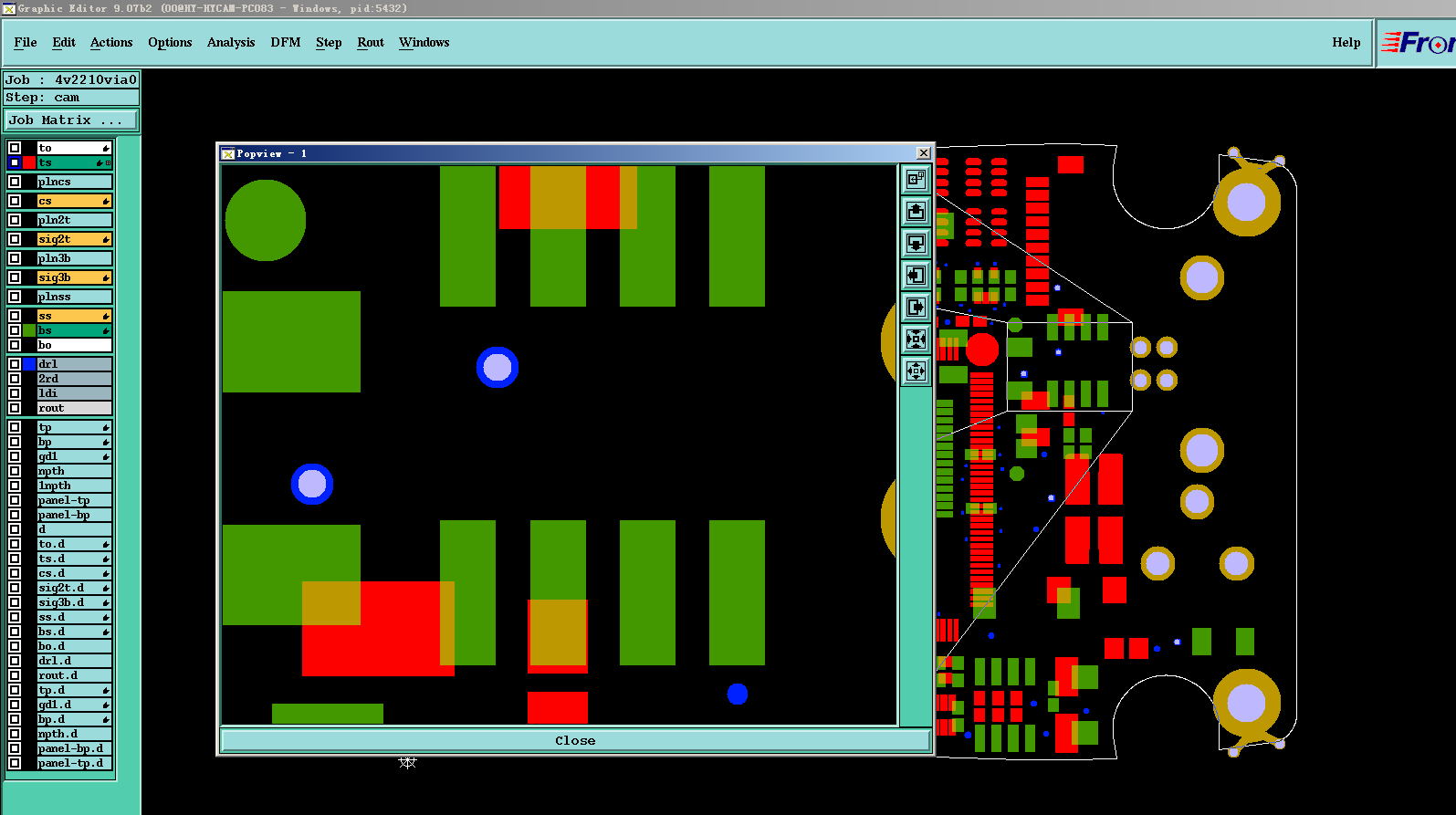Click the pencil marker on the 'to.d' layer

coord(106,544)
